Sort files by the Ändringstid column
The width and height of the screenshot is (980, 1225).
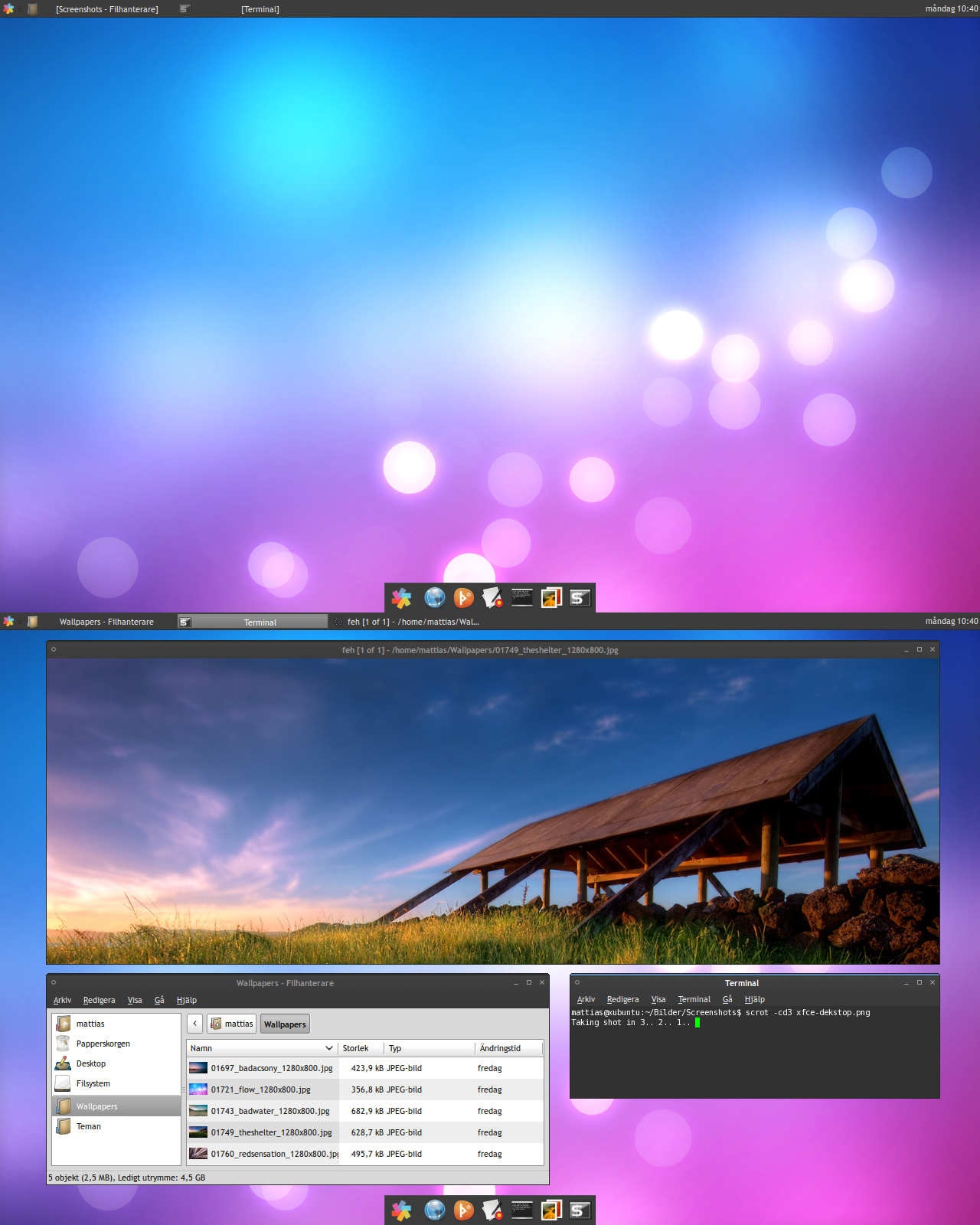point(500,1048)
